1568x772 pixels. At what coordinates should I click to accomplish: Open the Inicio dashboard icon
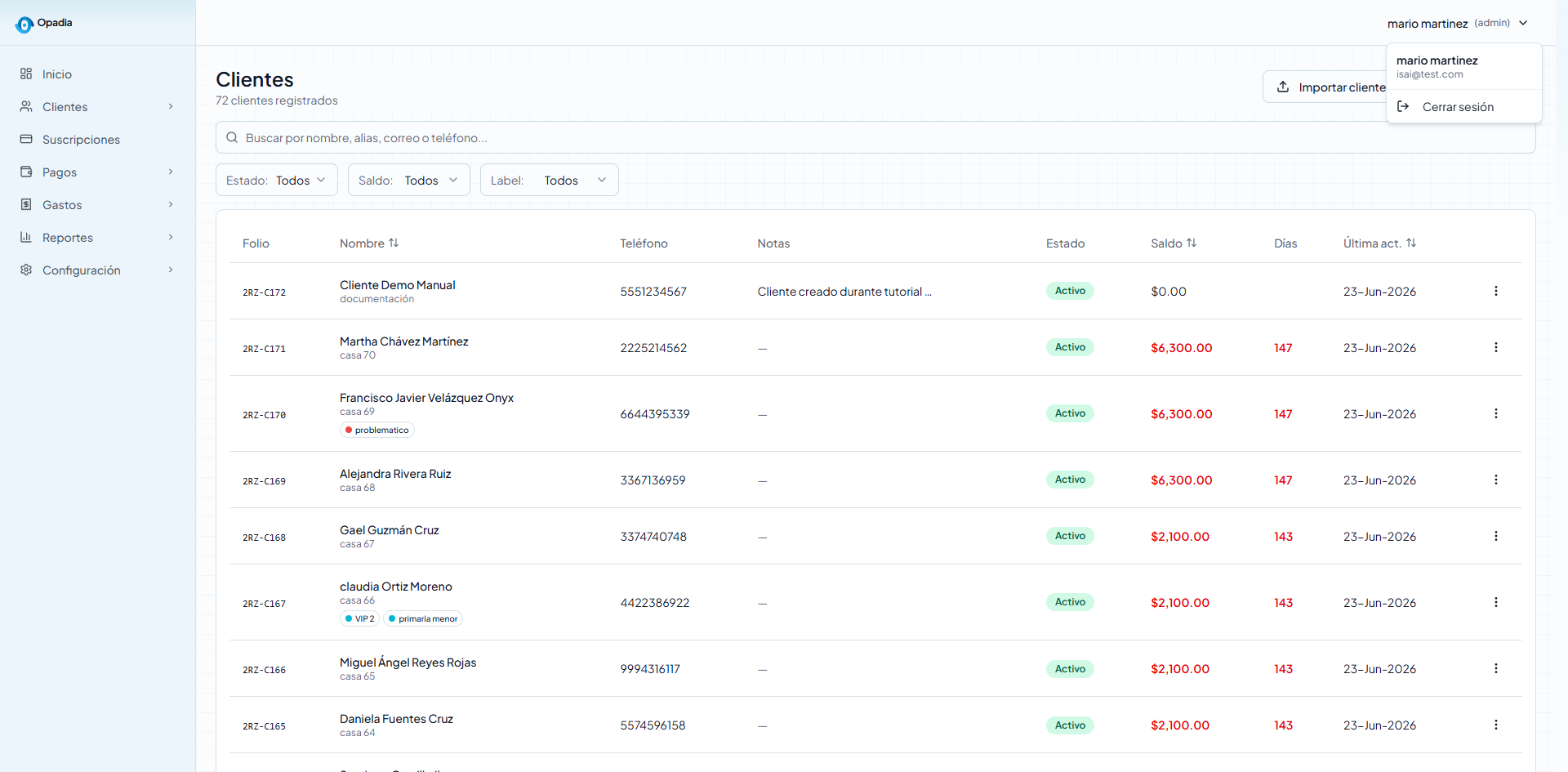coord(26,74)
